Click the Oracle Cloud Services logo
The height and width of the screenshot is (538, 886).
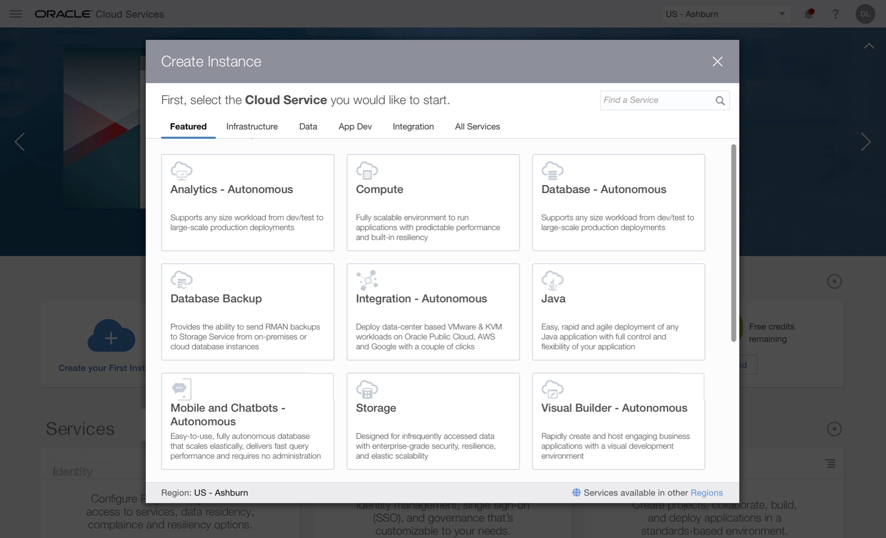coord(99,14)
